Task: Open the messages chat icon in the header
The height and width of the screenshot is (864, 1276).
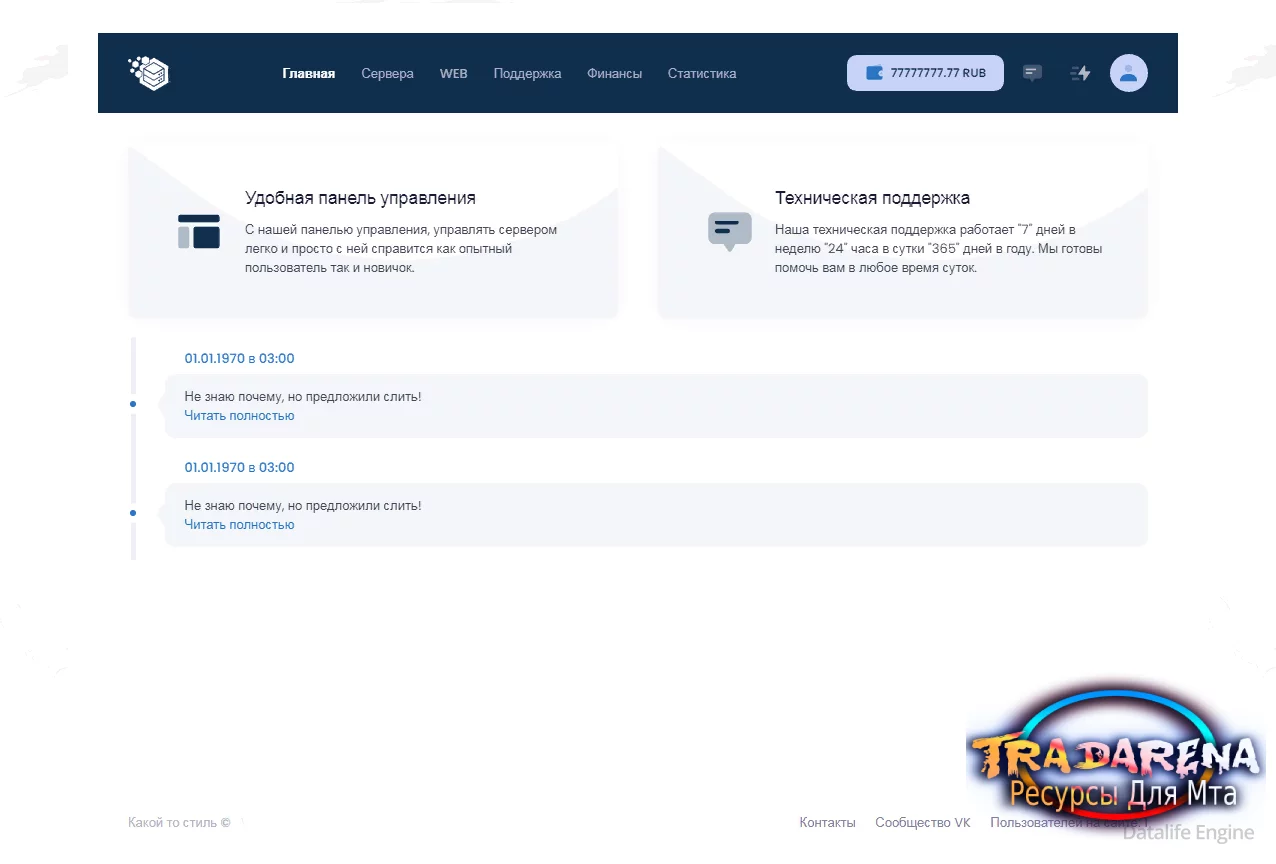Action: point(1032,73)
